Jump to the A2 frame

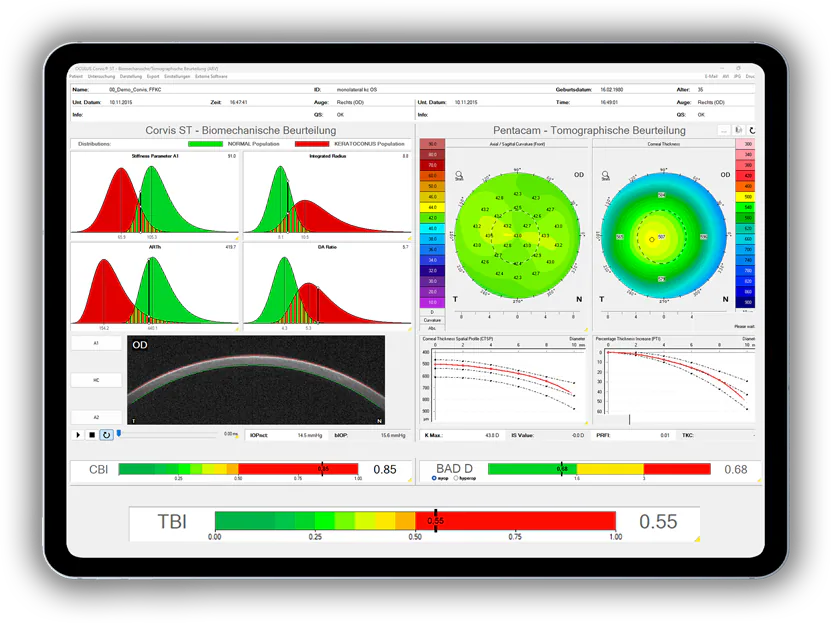pyautogui.click(x=96, y=417)
